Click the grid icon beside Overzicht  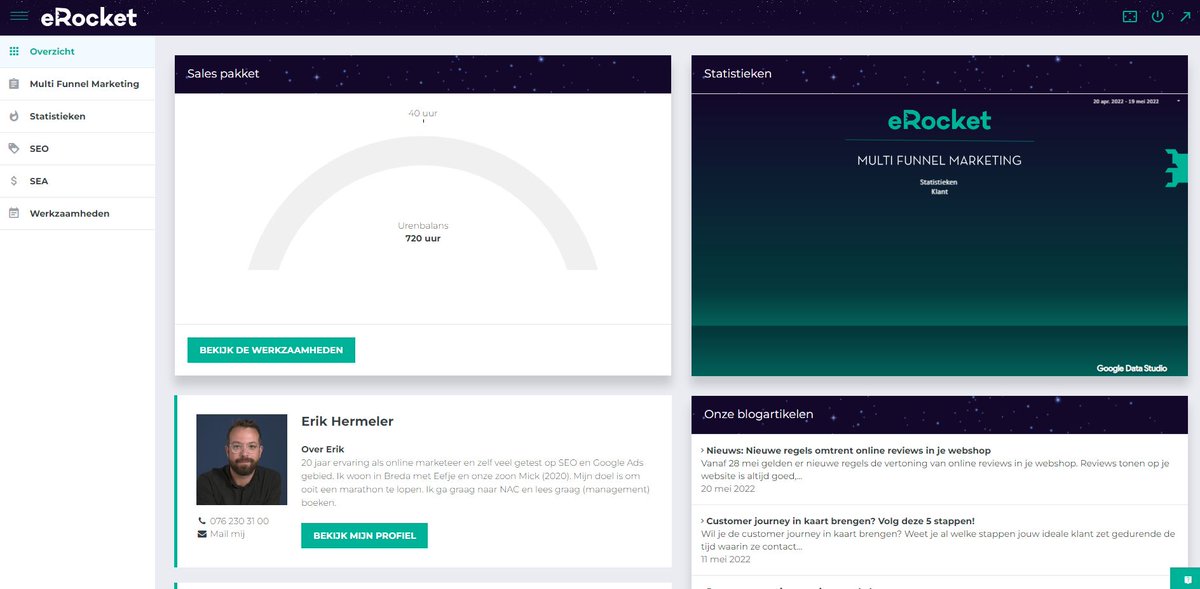click(14, 51)
